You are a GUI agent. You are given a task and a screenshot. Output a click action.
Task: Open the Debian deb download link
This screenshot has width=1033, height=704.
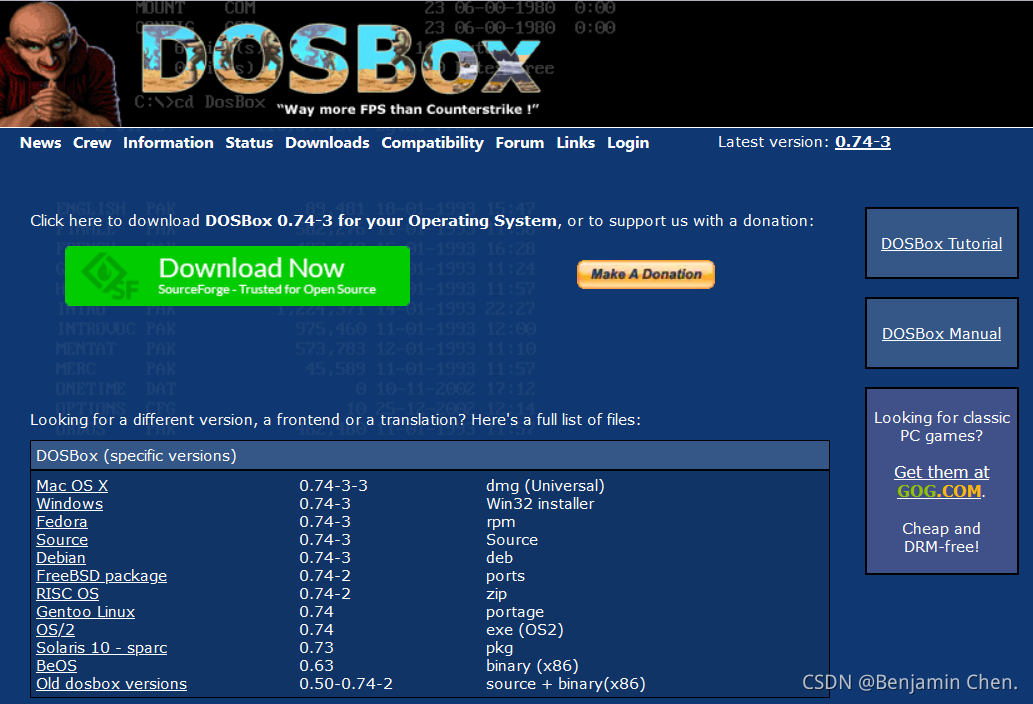point(61,558)
